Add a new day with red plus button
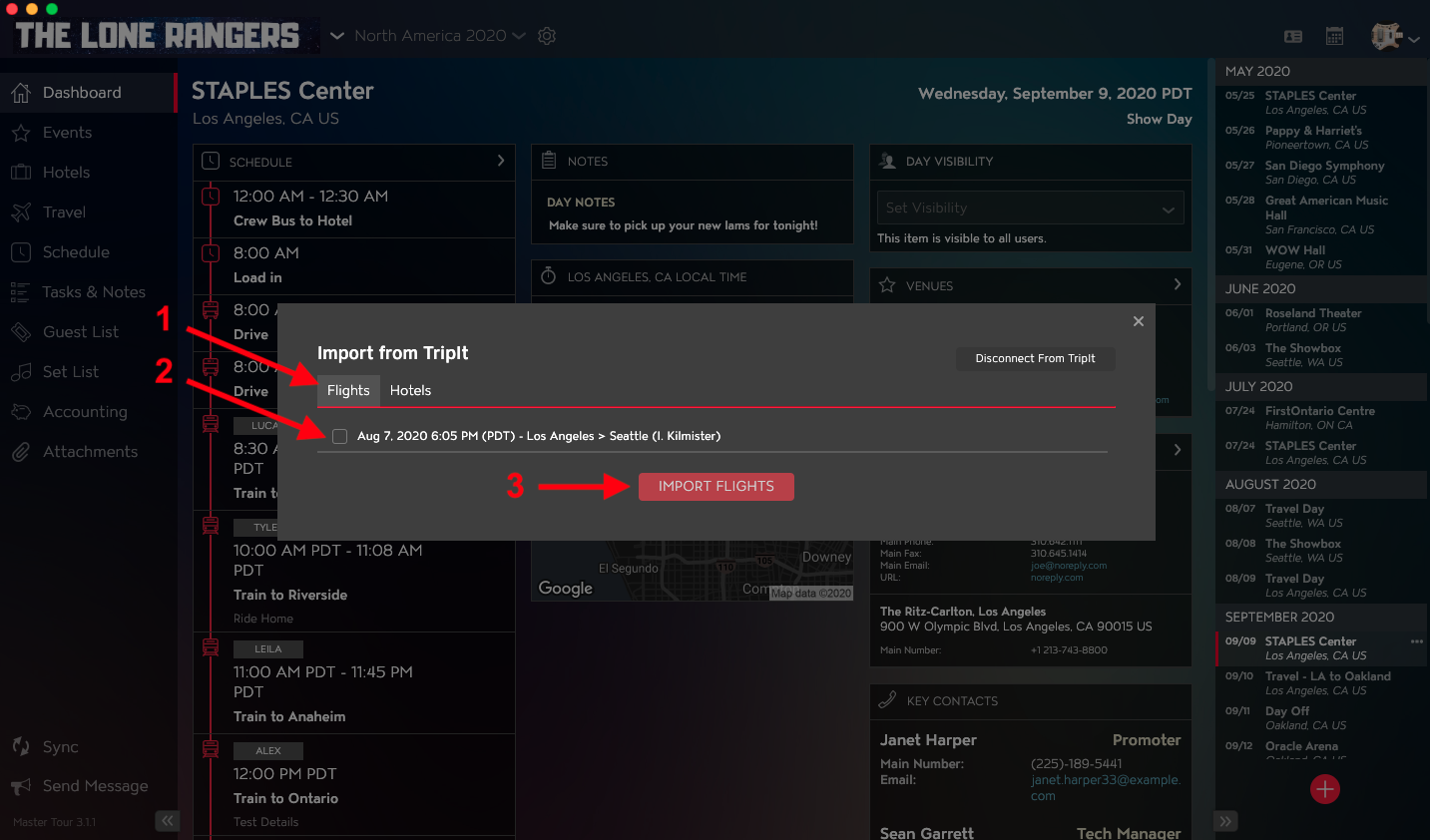 click(x=1324, y=789)
